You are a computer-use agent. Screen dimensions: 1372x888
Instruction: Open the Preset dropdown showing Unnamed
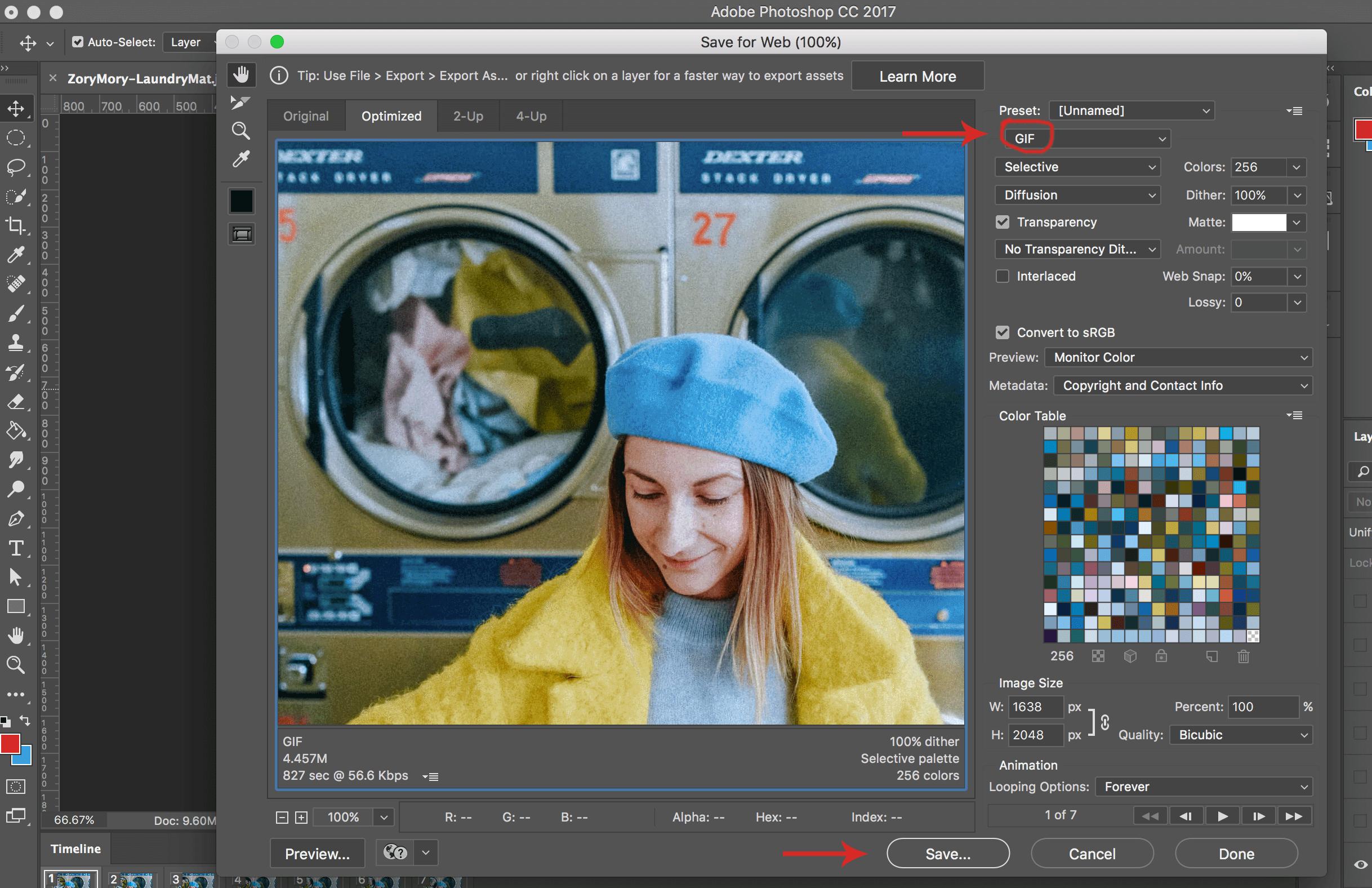click(1132, 110)
